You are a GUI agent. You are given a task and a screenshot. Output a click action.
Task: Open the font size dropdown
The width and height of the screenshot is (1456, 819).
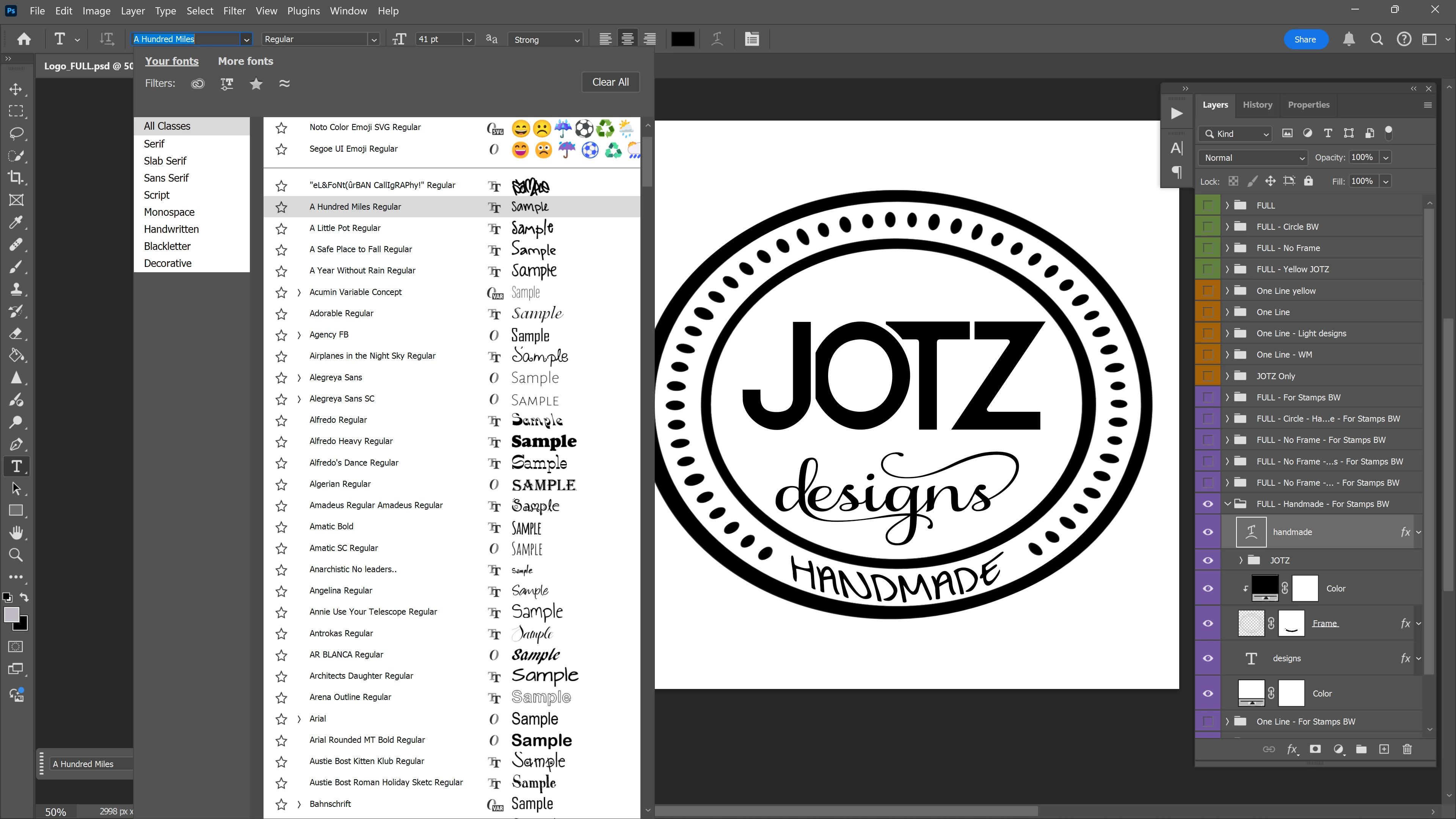pos(469,39)
